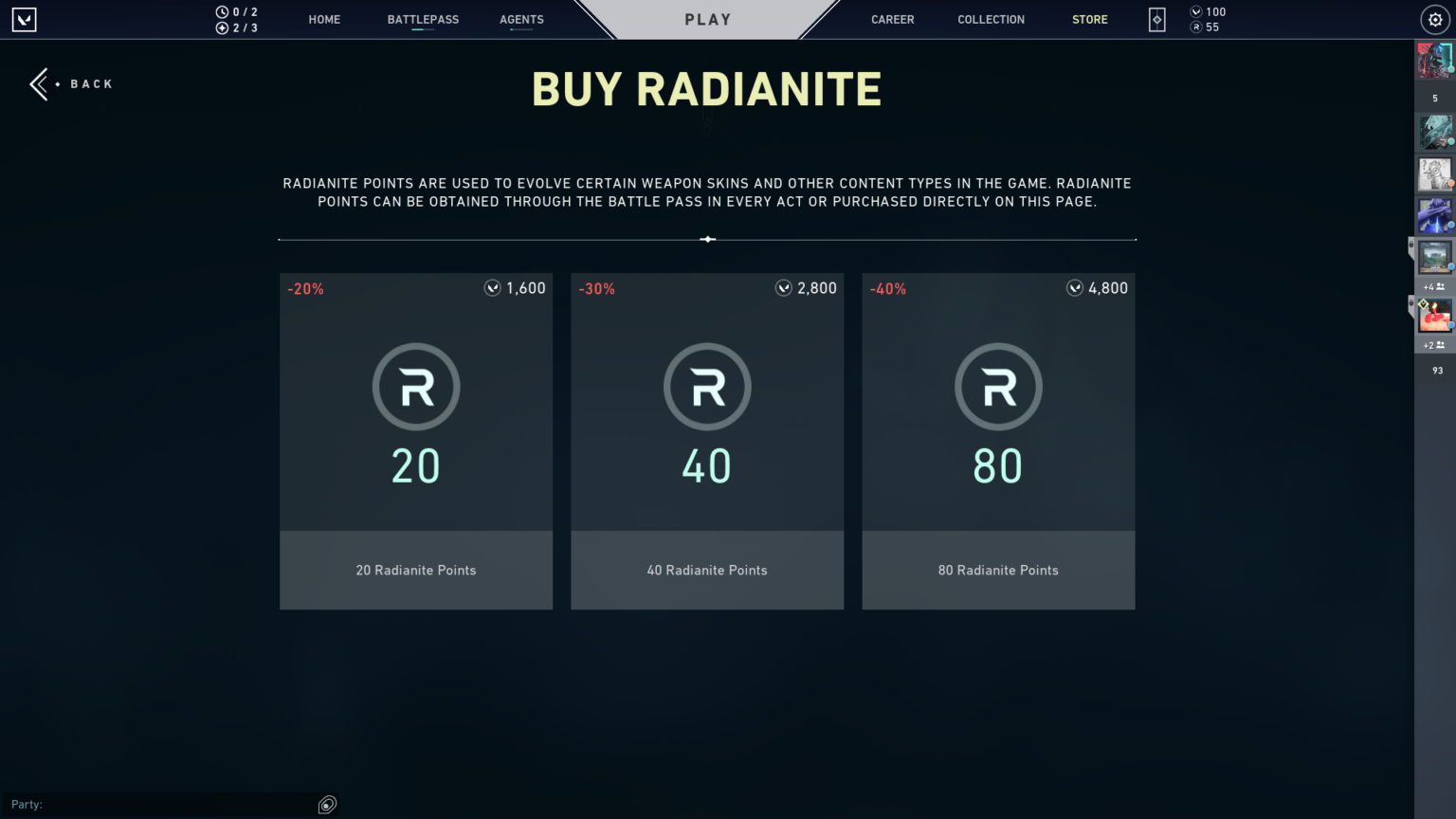Select the teal-haired agent friend avatar
1456x819 pixels.
[1435, 133]
